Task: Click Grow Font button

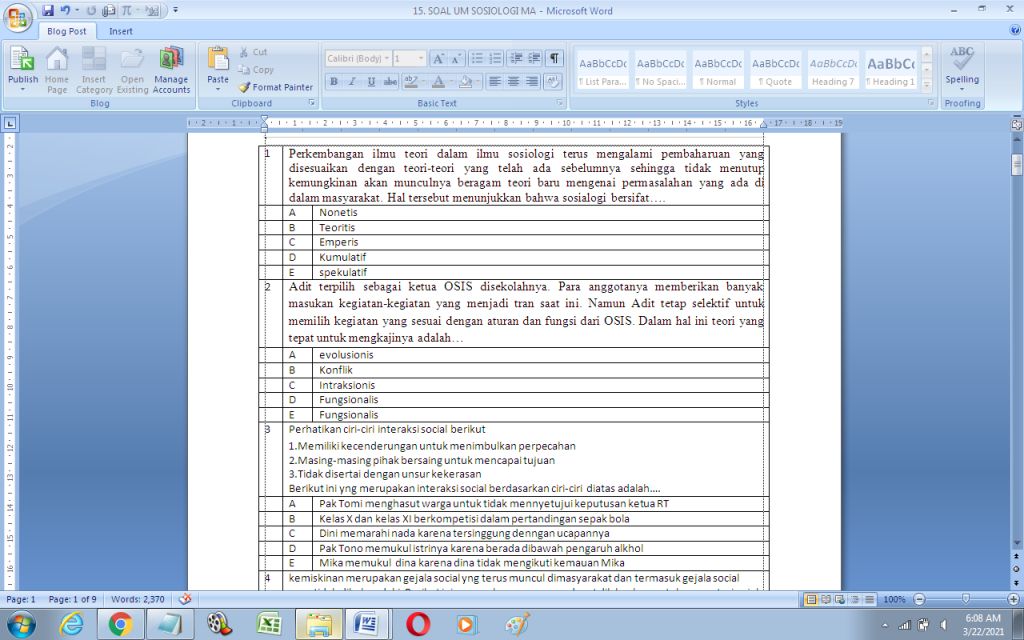Action: click(438, 58)
